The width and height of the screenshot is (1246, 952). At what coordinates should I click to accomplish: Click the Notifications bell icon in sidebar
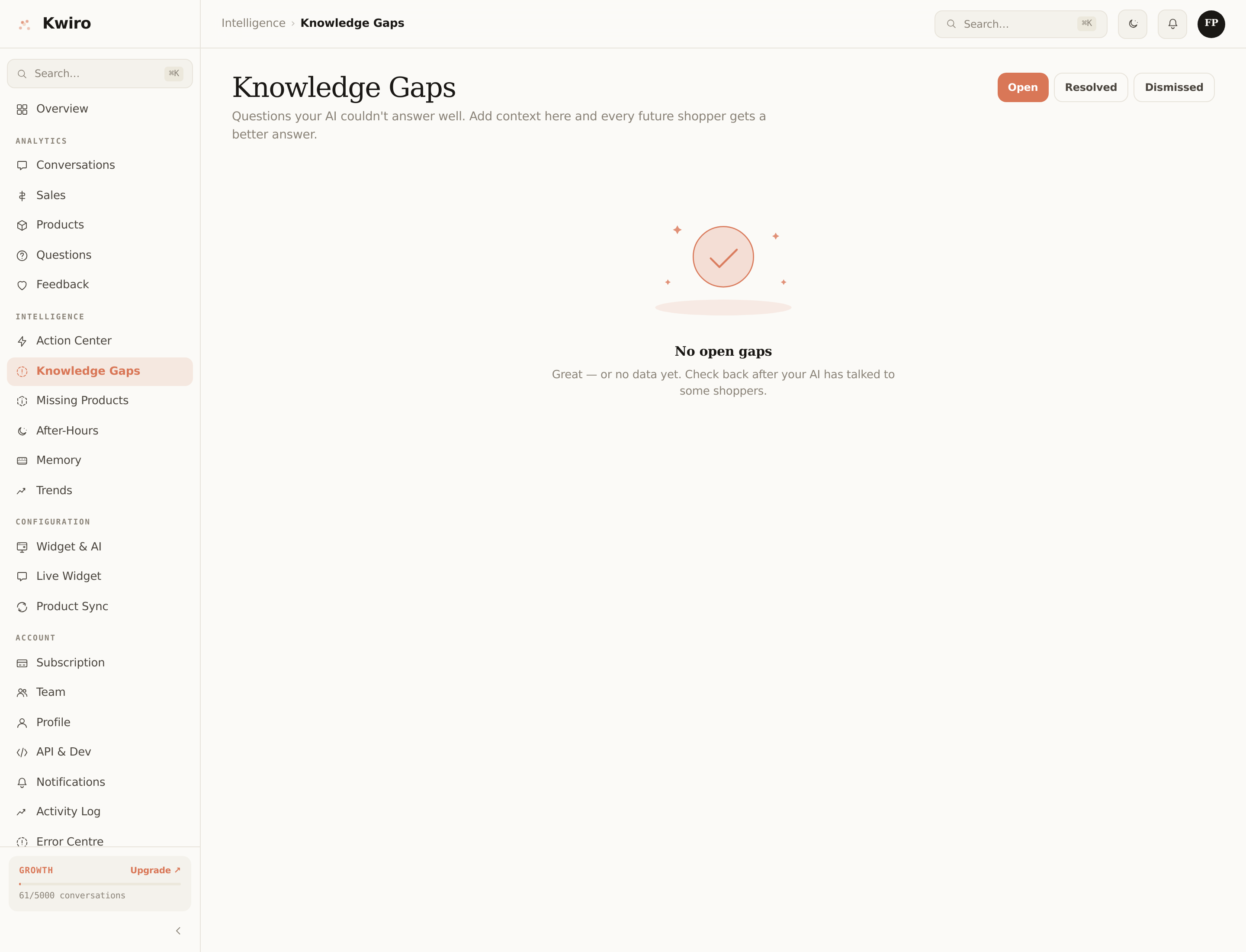(x=22, y=782)
